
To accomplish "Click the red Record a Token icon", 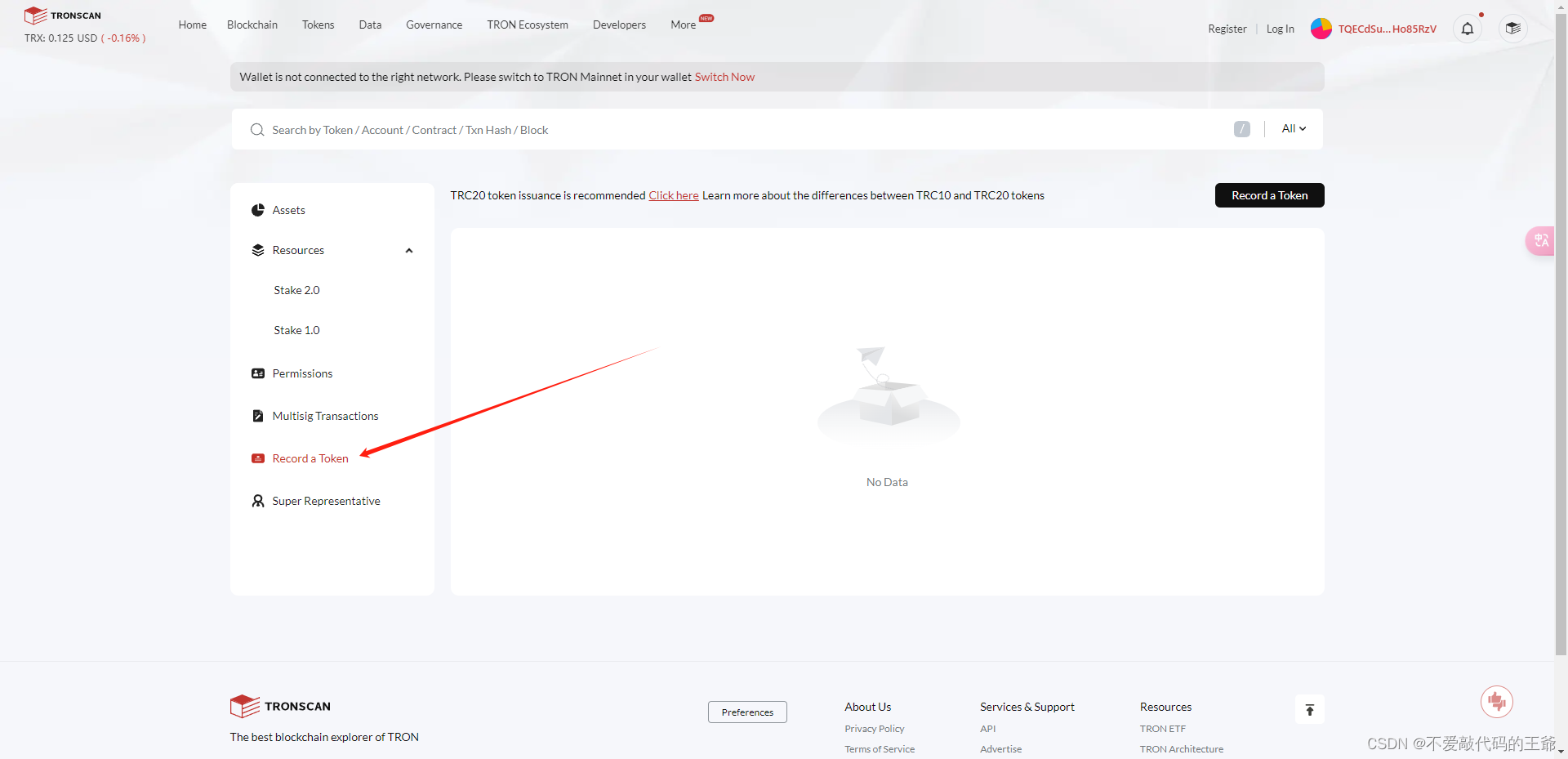I will (258, 458).
